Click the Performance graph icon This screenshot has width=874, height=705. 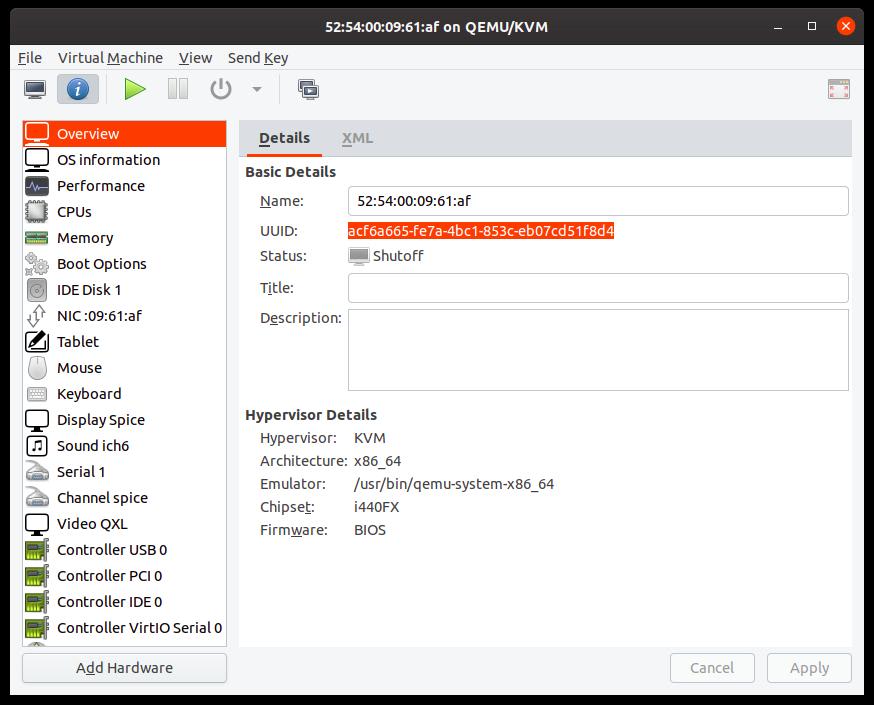(x=37, y=186)
